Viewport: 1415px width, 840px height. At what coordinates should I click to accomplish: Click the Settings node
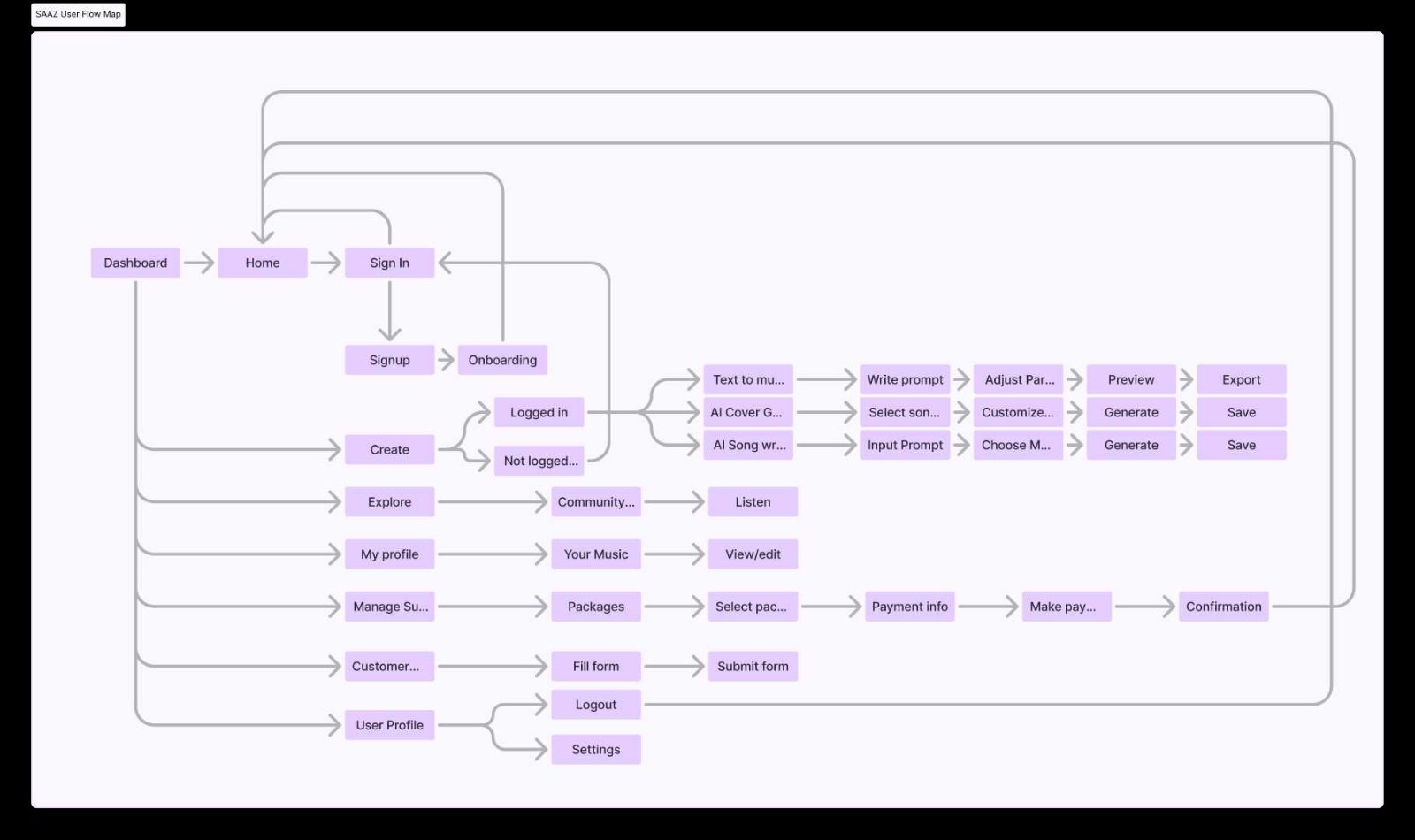pyautogui.click(x=596, y=749)
